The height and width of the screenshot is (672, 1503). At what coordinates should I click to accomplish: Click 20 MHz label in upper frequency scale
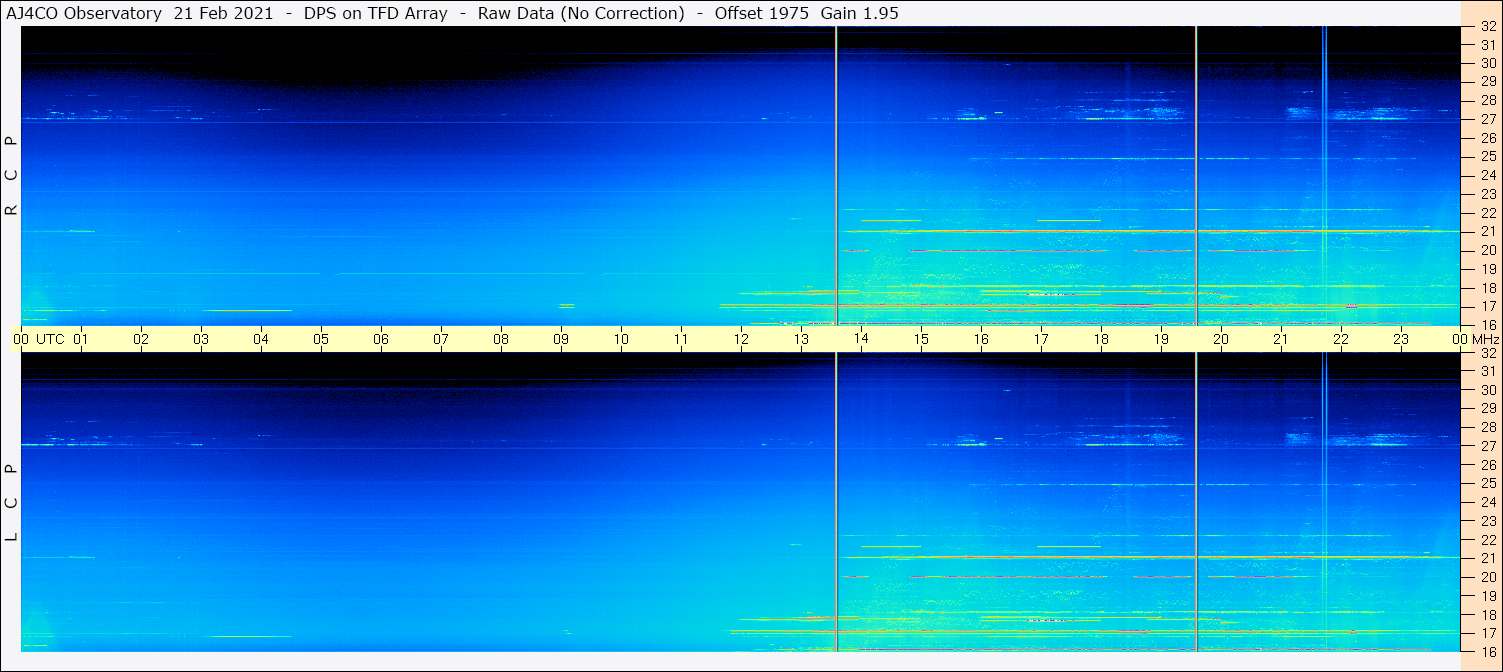[x=1487, y=250]
